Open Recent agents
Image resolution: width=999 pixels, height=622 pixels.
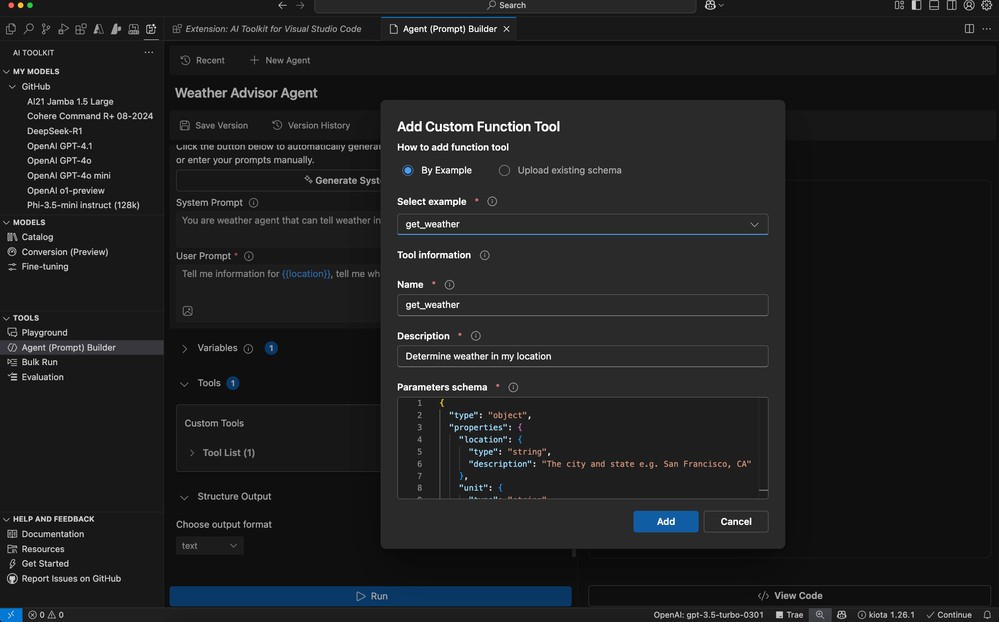pyautogui.click(x=203, y=60)
